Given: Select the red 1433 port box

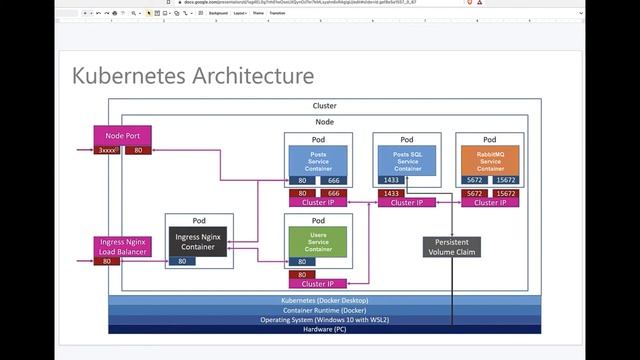Looking at the screenshot, I should point(391,193).
